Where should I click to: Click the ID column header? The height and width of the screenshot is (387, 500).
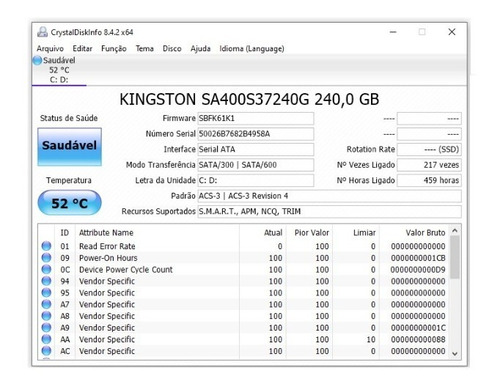pos(65,233)
